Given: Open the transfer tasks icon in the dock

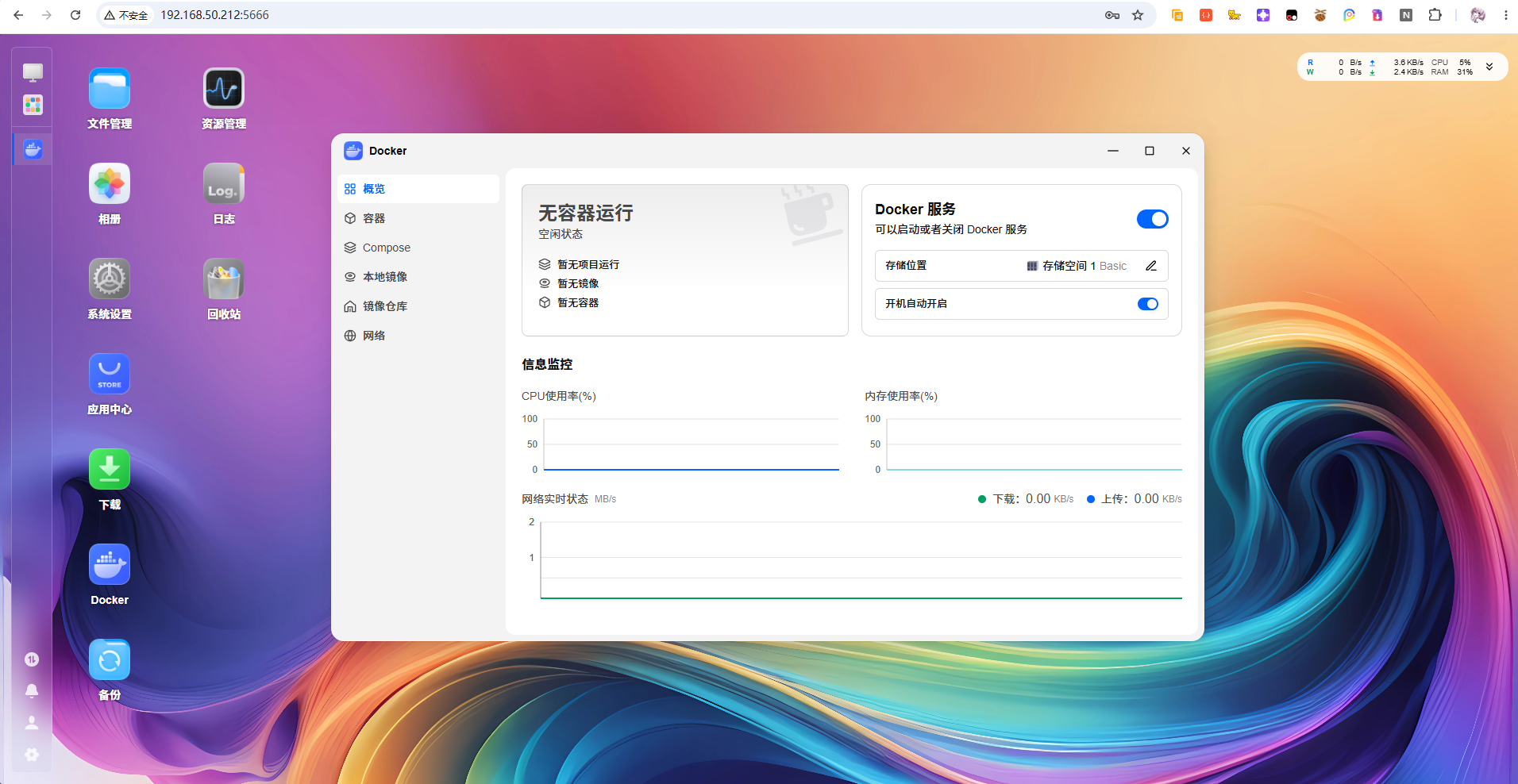Looking at the screenshot, I should 32,659.
